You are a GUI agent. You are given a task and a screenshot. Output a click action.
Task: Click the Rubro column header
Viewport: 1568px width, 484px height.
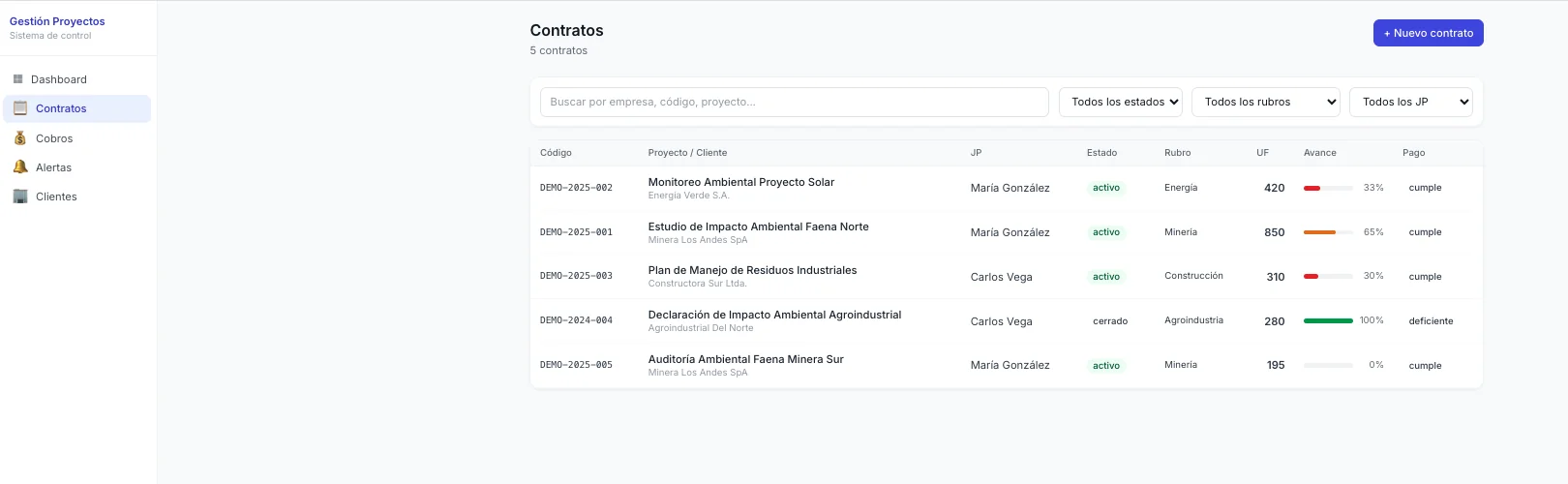(x=1177, y=153)
